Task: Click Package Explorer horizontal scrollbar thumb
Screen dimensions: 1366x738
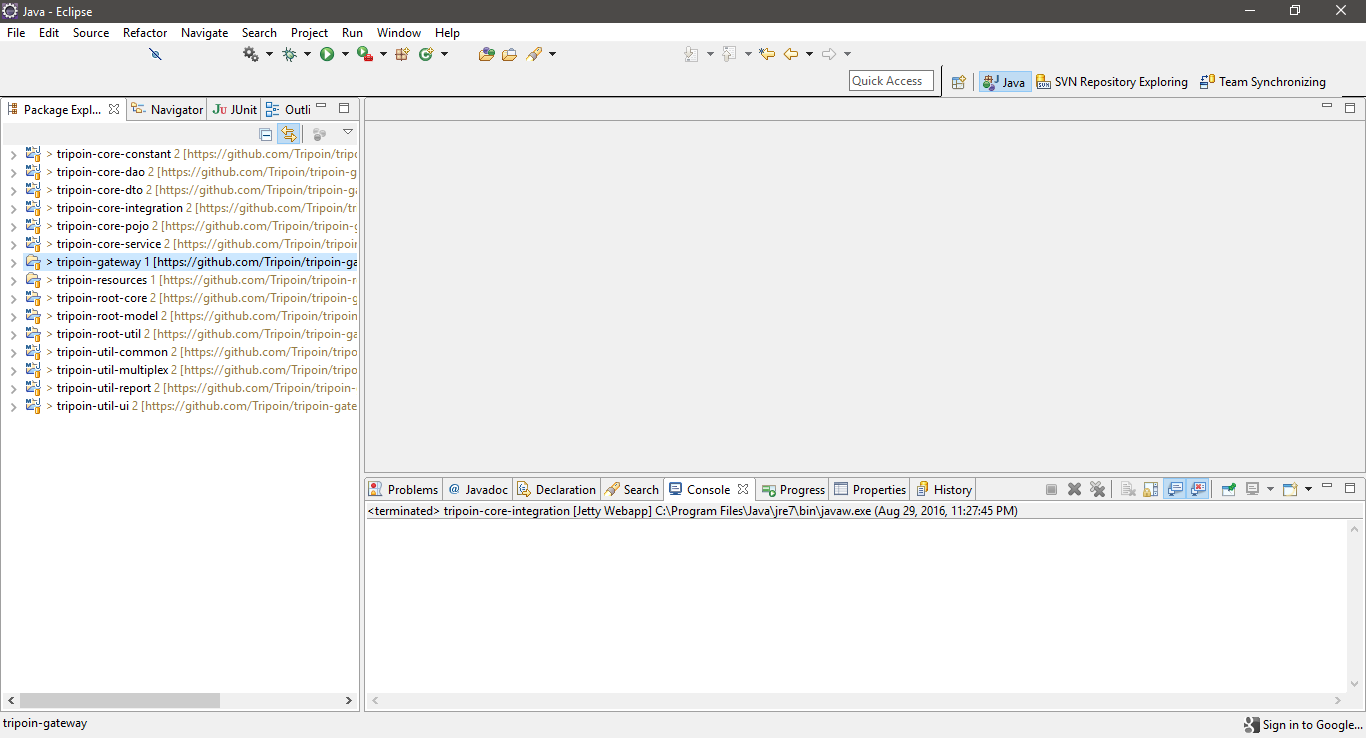Action: click(x=119, y=701)
